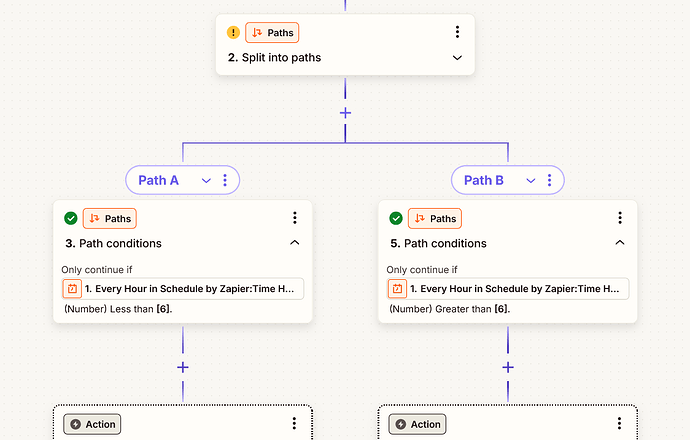Viewport: 690px width, 440px height.
Task: Click the green check status on step 5
Action: pos(395,218)
